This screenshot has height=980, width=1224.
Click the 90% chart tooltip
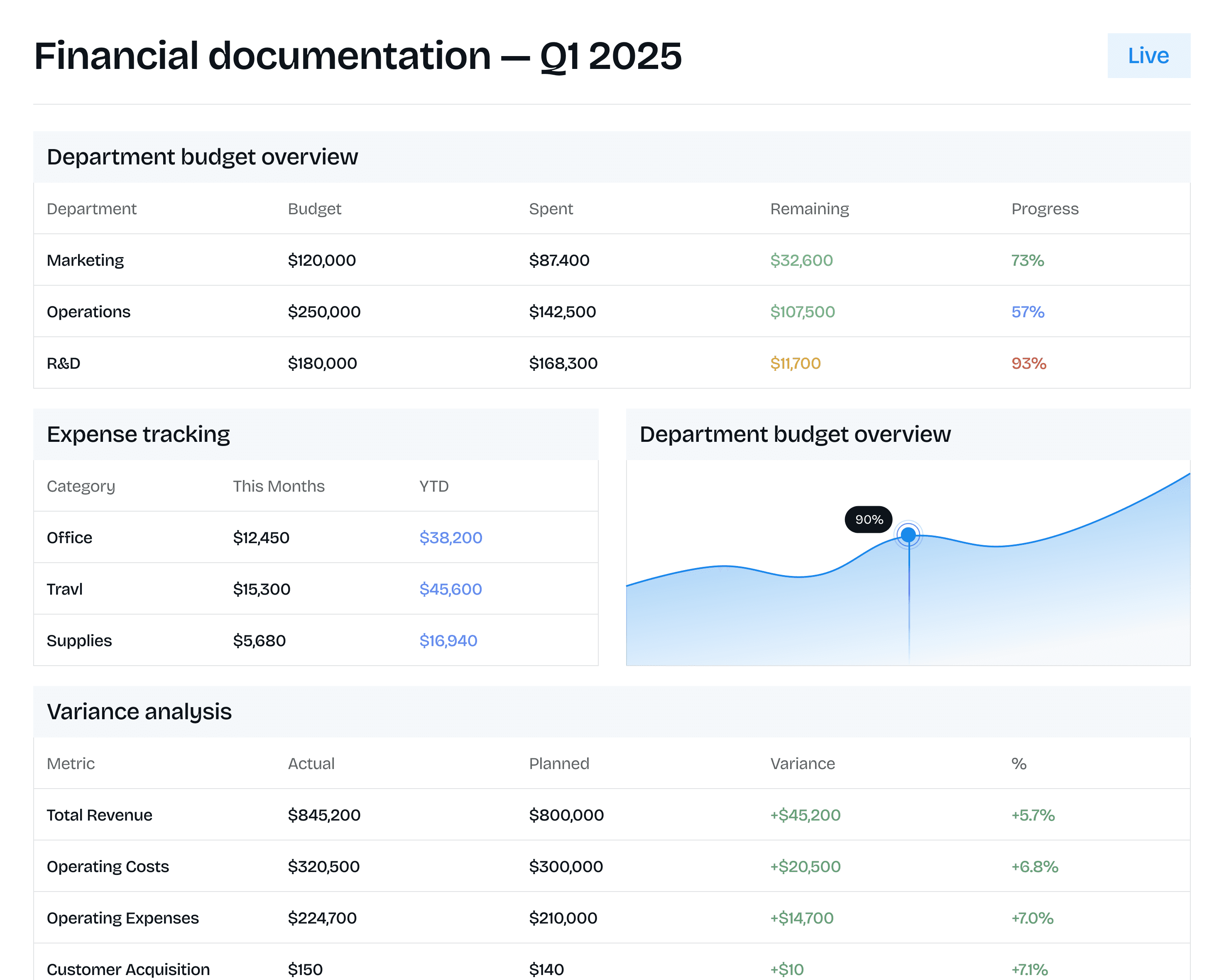click(868, 519)
